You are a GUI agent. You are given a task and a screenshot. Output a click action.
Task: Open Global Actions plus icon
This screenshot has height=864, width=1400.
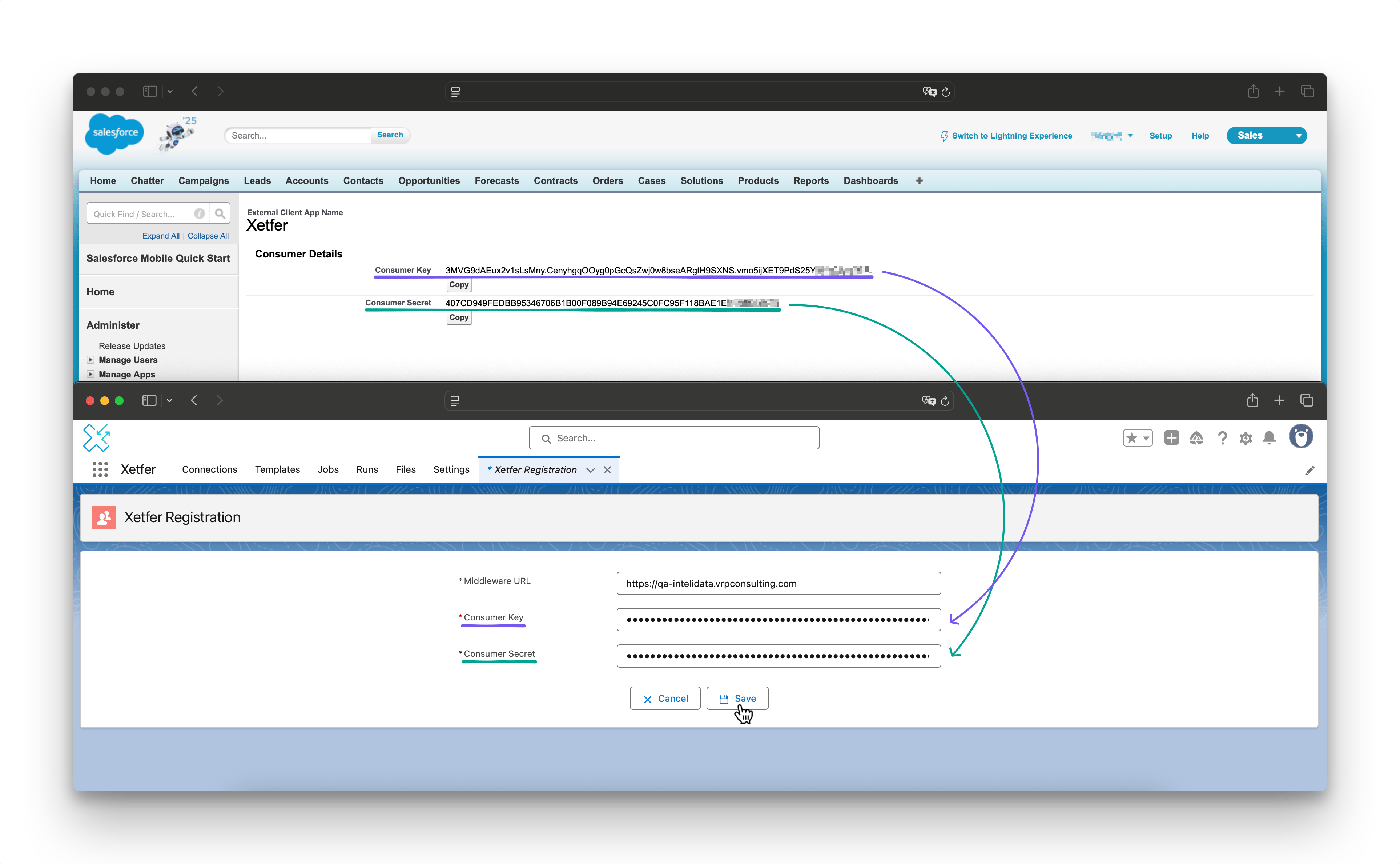1172,438
